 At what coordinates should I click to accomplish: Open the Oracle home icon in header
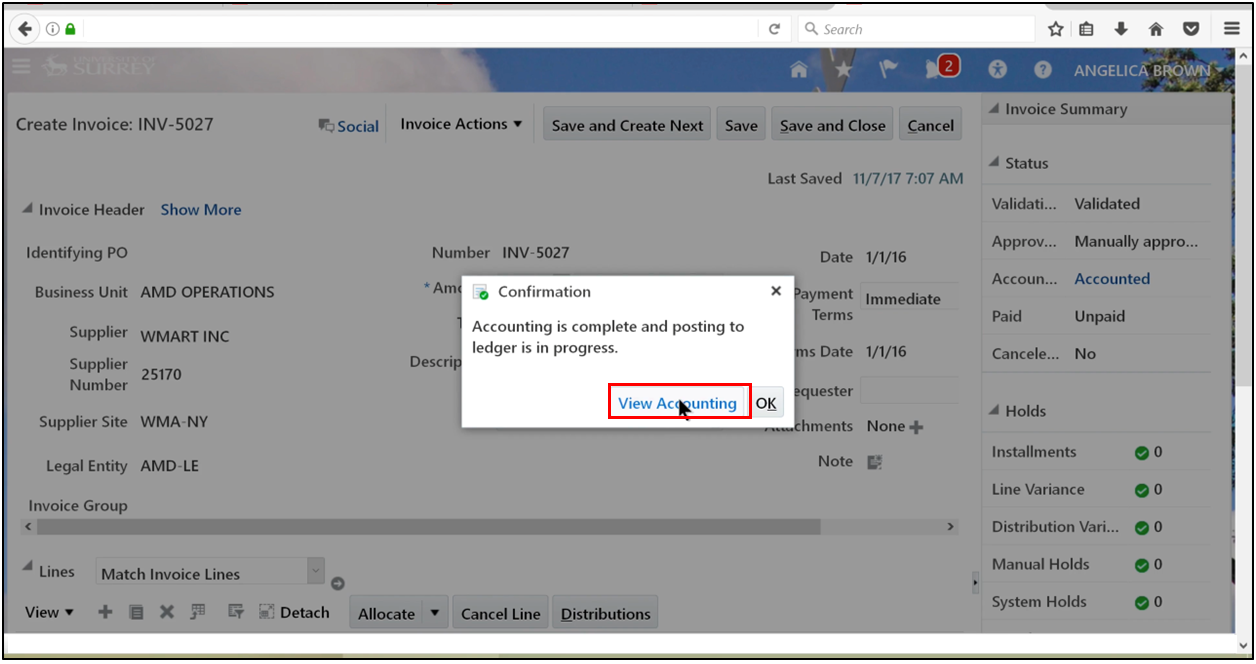(x=799, y=70)
